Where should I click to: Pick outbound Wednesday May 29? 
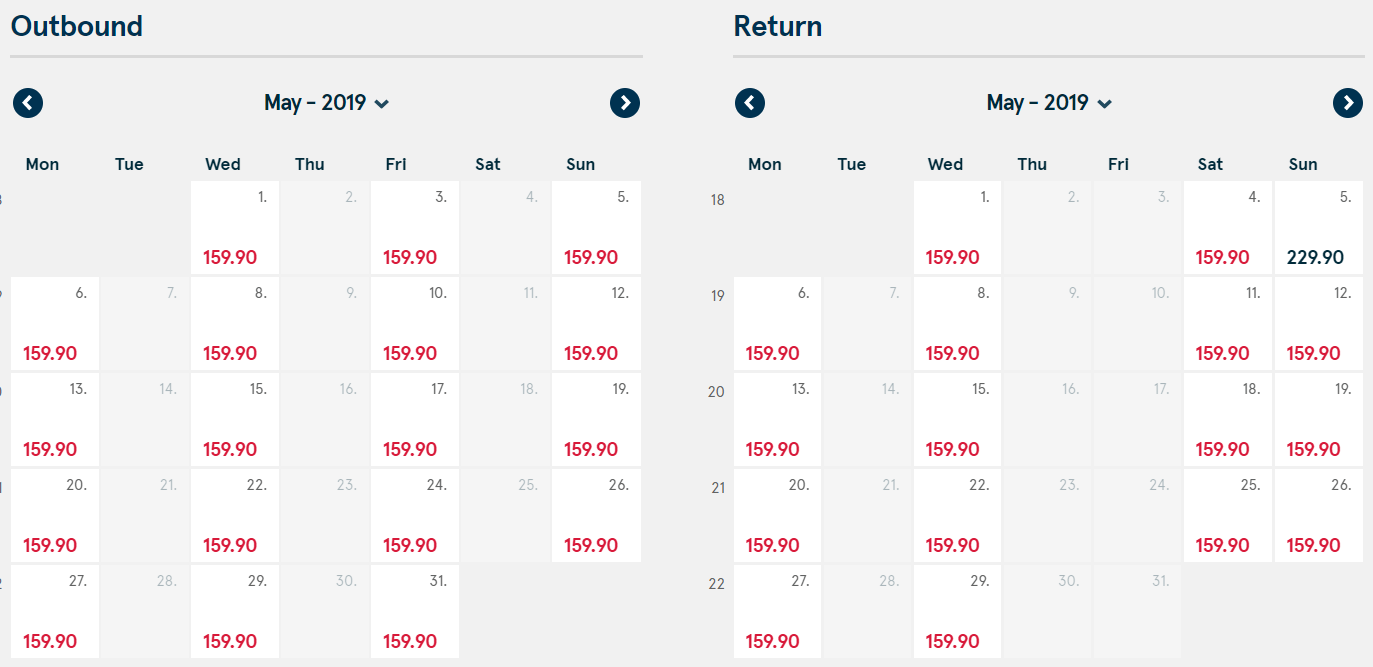pos(235,611)
